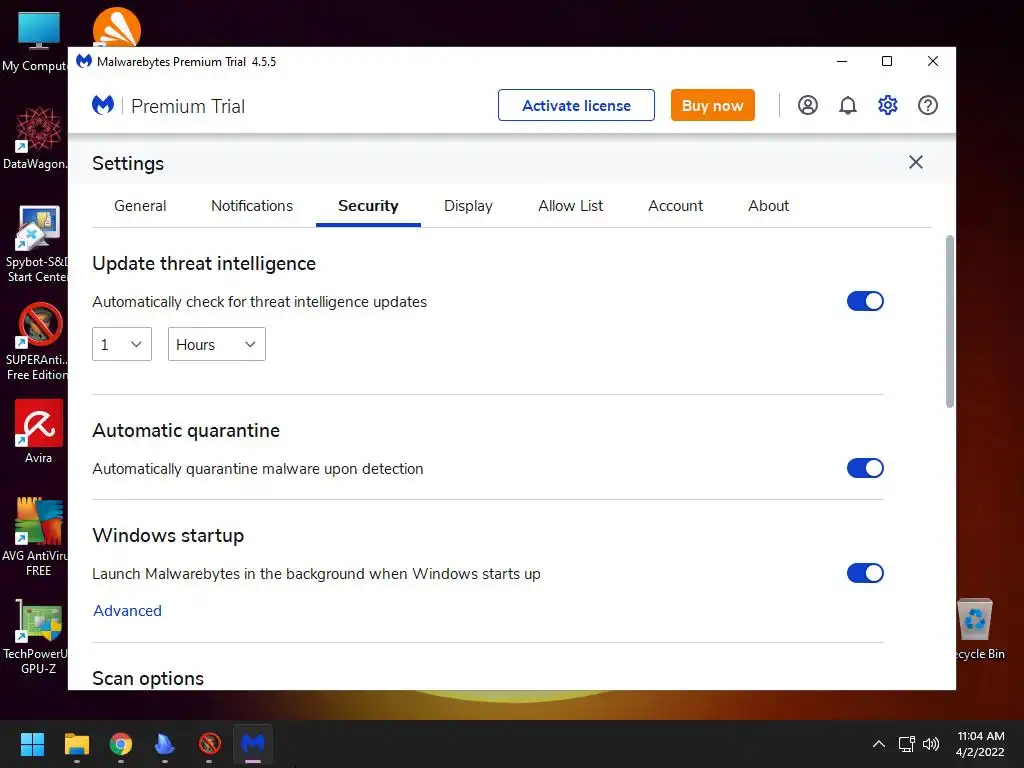
Task: Close the Settings panel with the X
Action: tap(916, 162)
